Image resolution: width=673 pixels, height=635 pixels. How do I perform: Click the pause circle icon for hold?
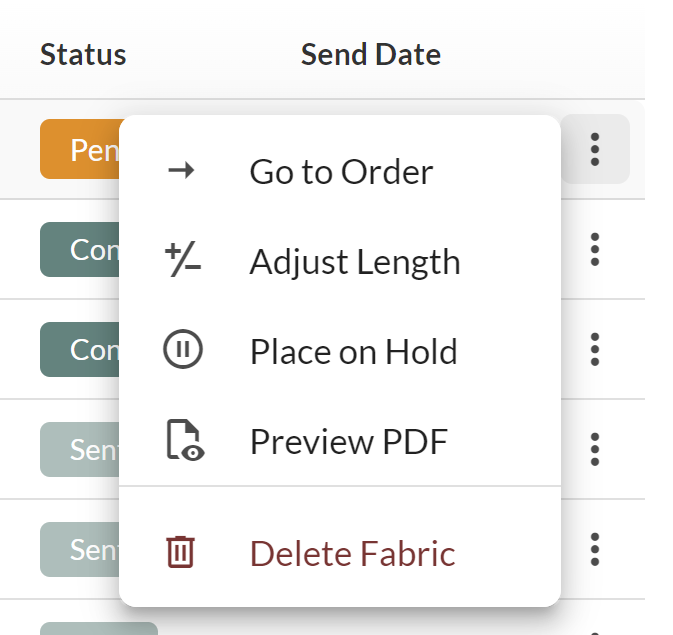coord(183,349)
